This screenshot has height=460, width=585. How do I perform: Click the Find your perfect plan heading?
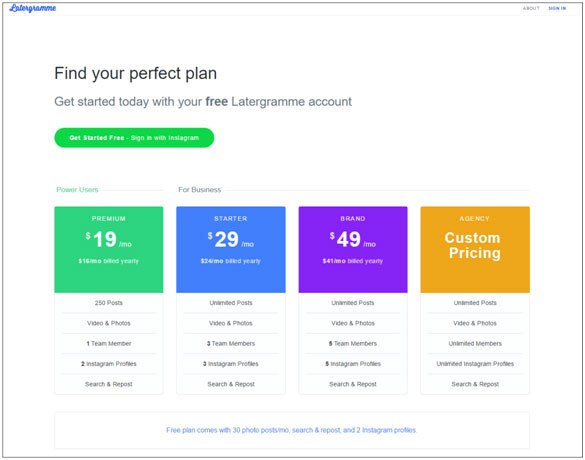tap(135, 73)
